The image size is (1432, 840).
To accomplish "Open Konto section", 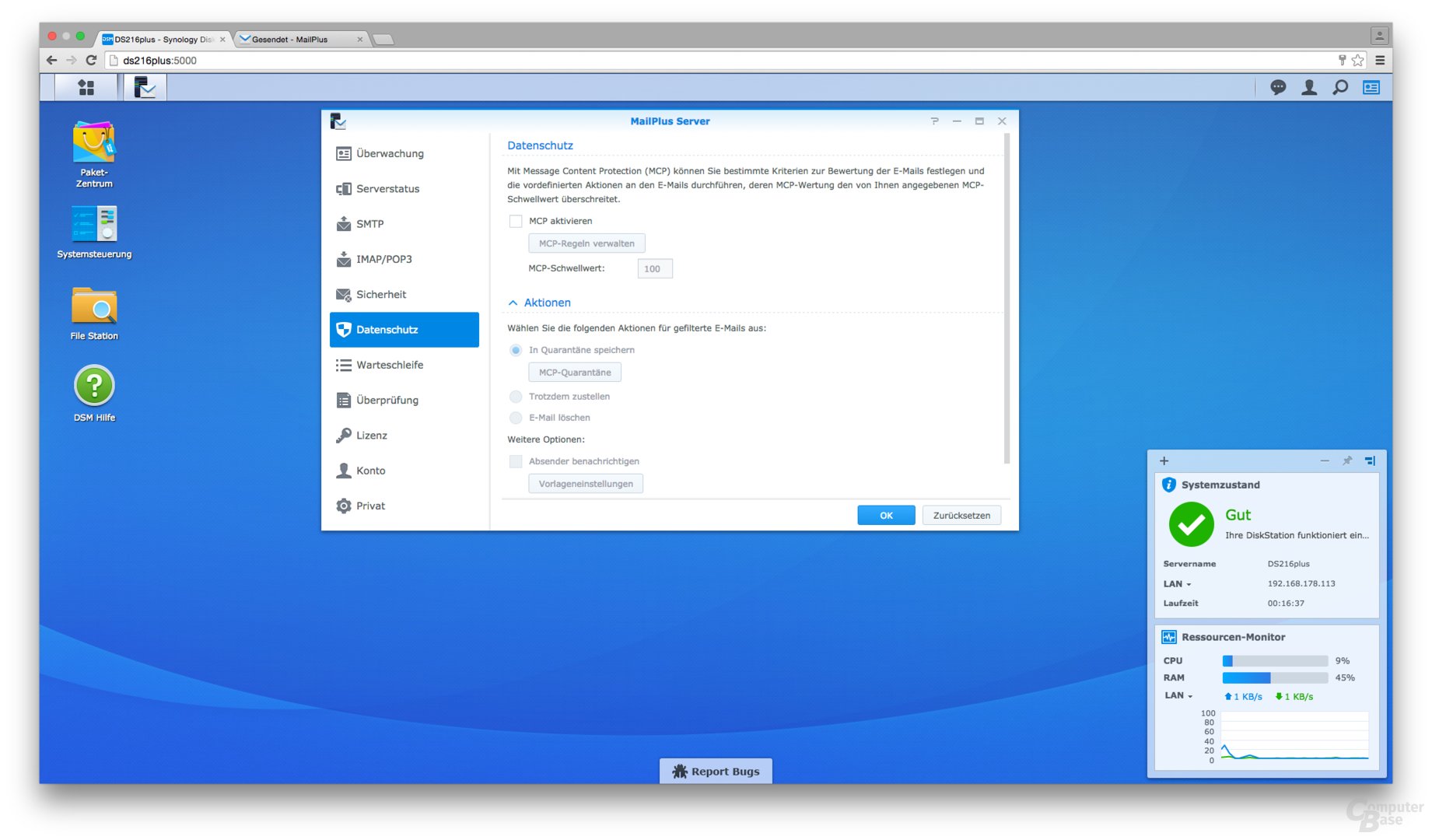I will coord(404,471).
